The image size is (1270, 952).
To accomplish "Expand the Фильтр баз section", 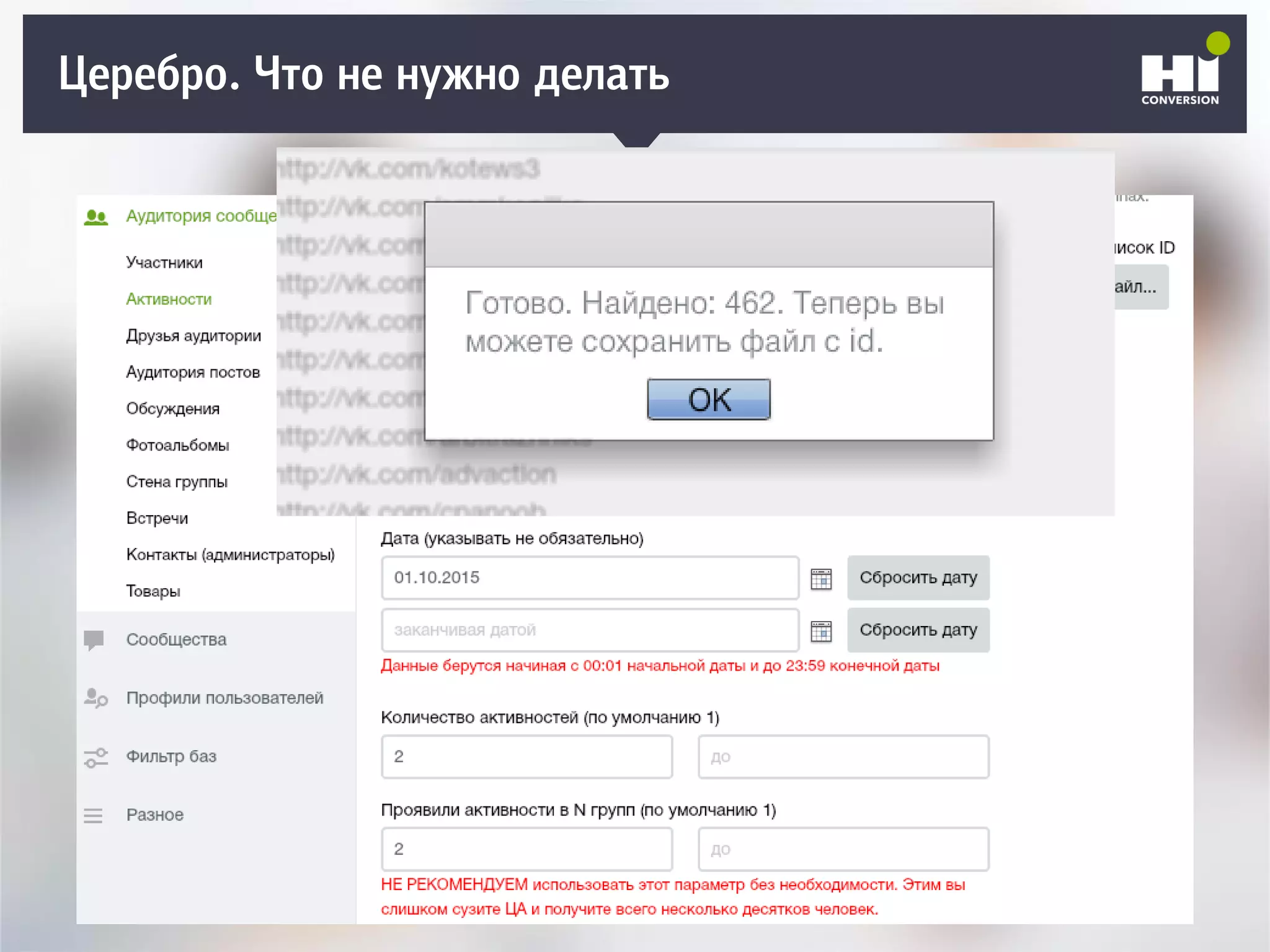I will coord(171,756).
